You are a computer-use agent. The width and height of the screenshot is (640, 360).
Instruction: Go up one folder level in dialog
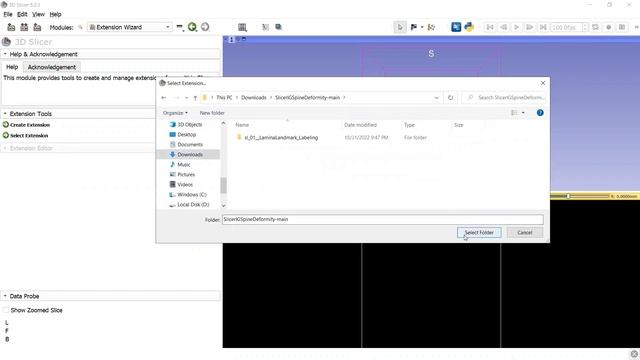[195, 98]
